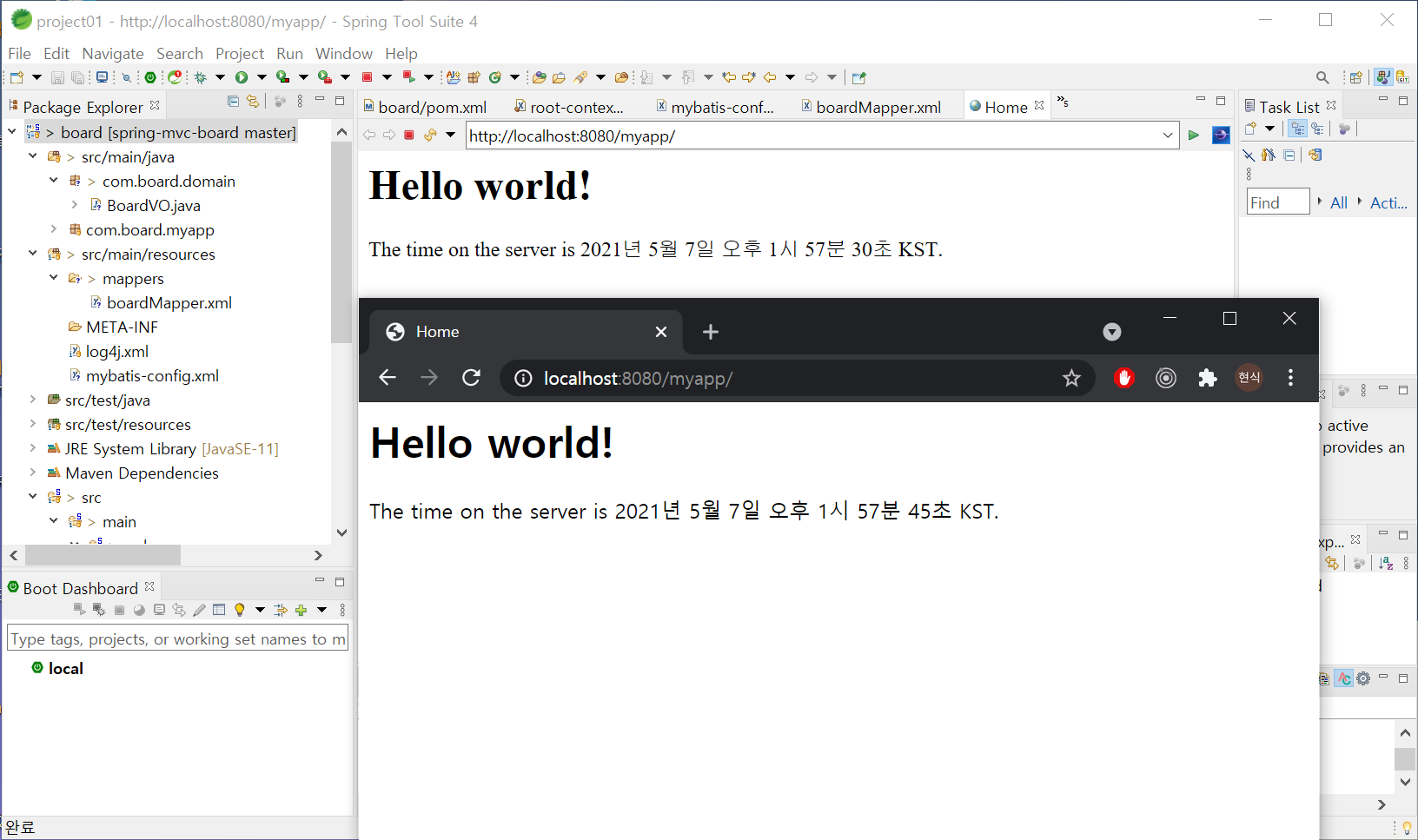Expand src/test/java folder

[33, 400]
